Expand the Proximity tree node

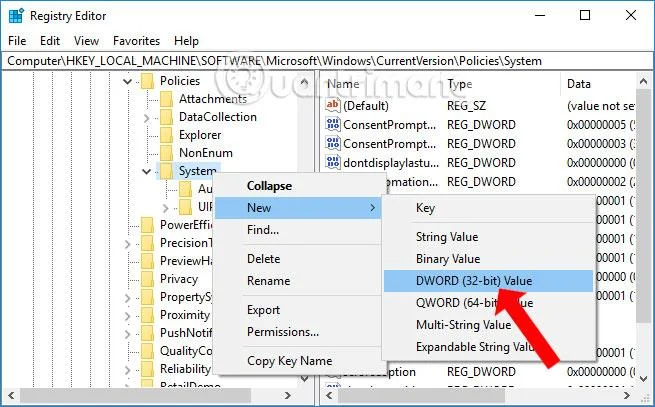127,316
